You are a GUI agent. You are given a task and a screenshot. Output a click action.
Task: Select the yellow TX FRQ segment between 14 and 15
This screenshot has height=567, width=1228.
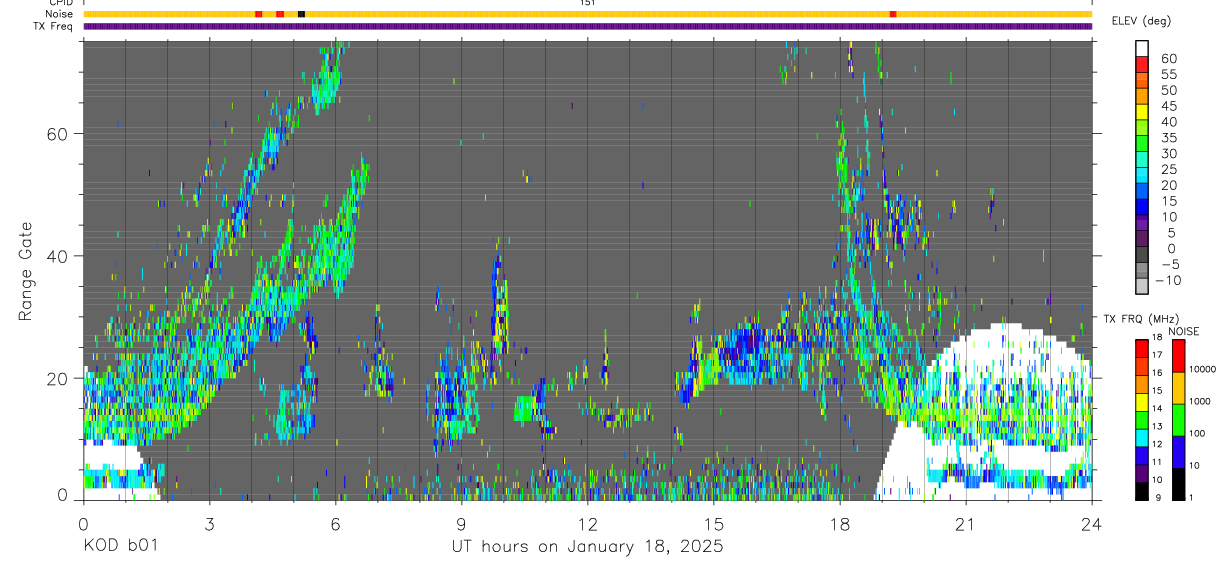pyautogui.click(x=1142, y=402)
